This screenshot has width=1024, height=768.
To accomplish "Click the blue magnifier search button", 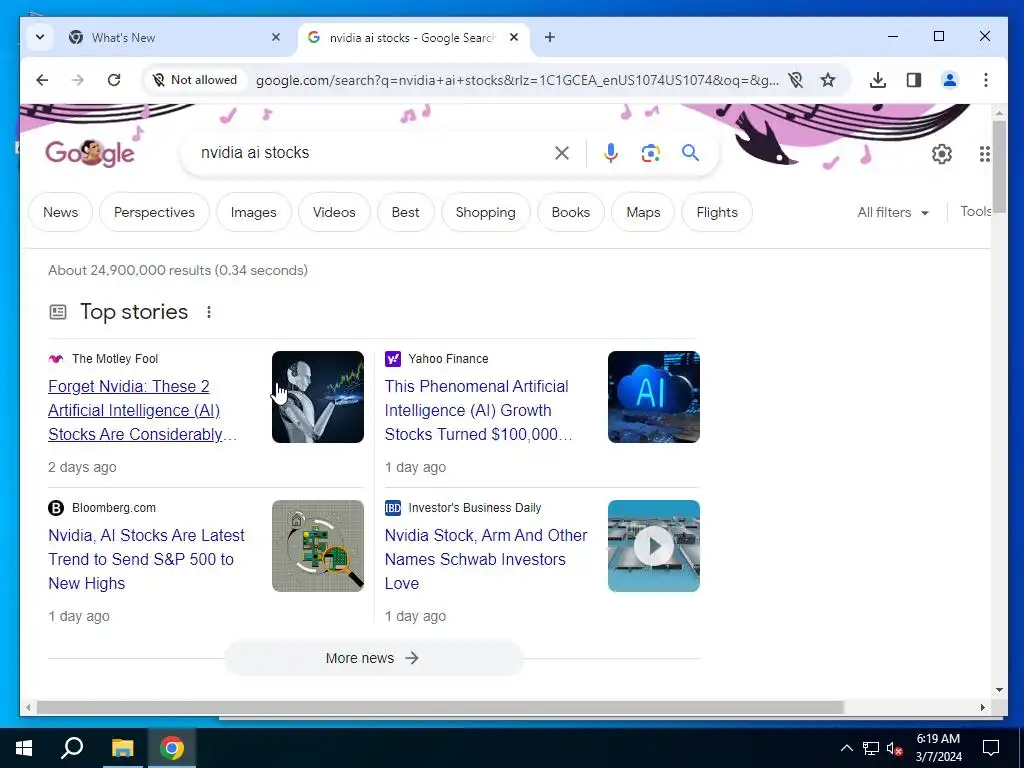I will pos(690,153).
